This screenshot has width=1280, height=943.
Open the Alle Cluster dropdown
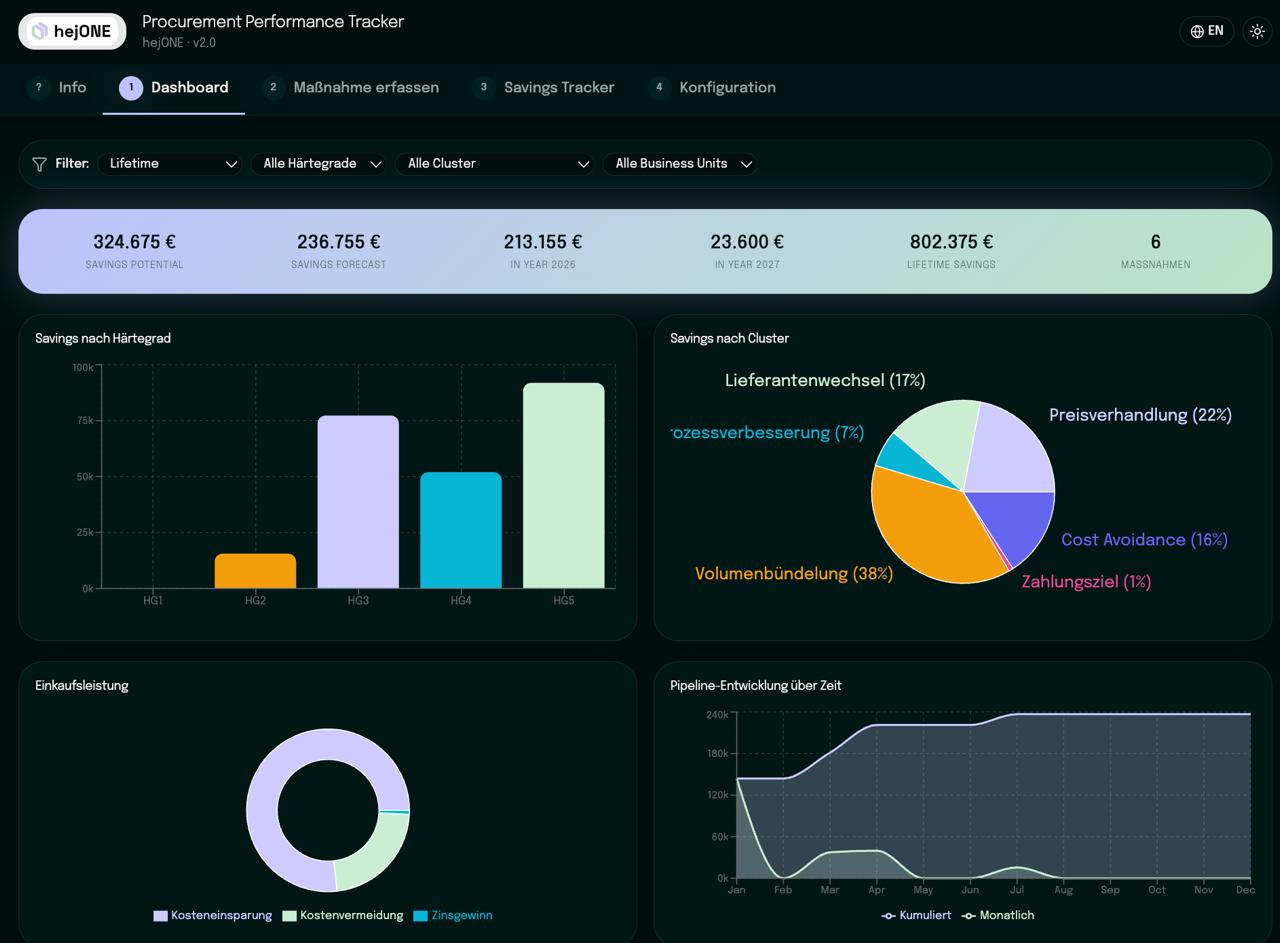[x=495, y=164]
